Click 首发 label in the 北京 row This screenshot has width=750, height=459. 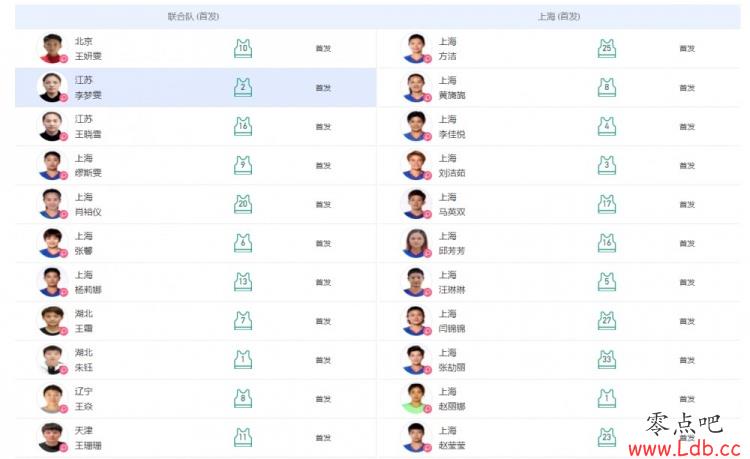[323, 48]
